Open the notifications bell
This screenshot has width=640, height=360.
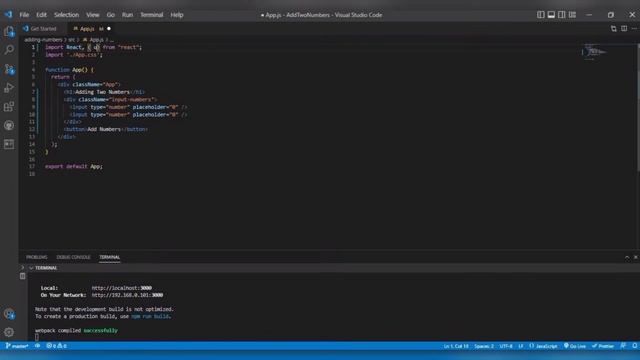pos(635,346)
